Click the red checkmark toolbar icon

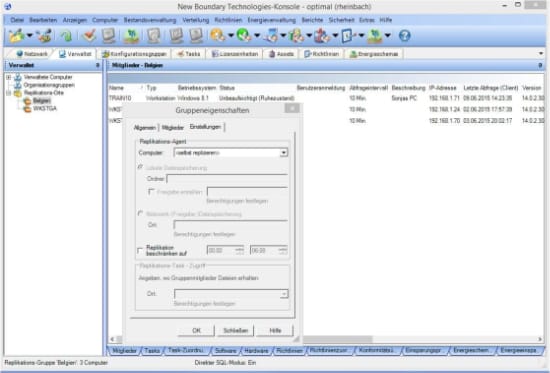89,35
